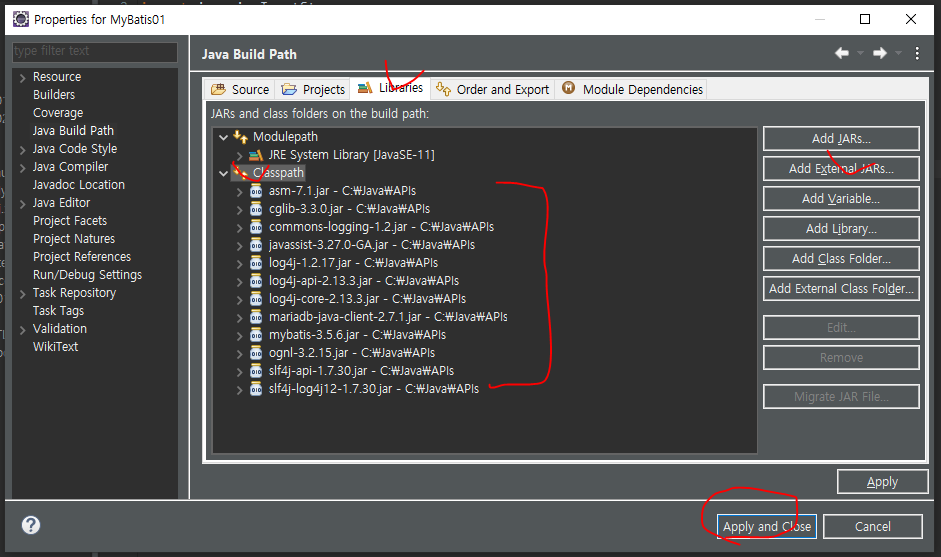Open the Project Facets page
The height and width of the screenshot is (557, 941).
[x=70, y=221]
